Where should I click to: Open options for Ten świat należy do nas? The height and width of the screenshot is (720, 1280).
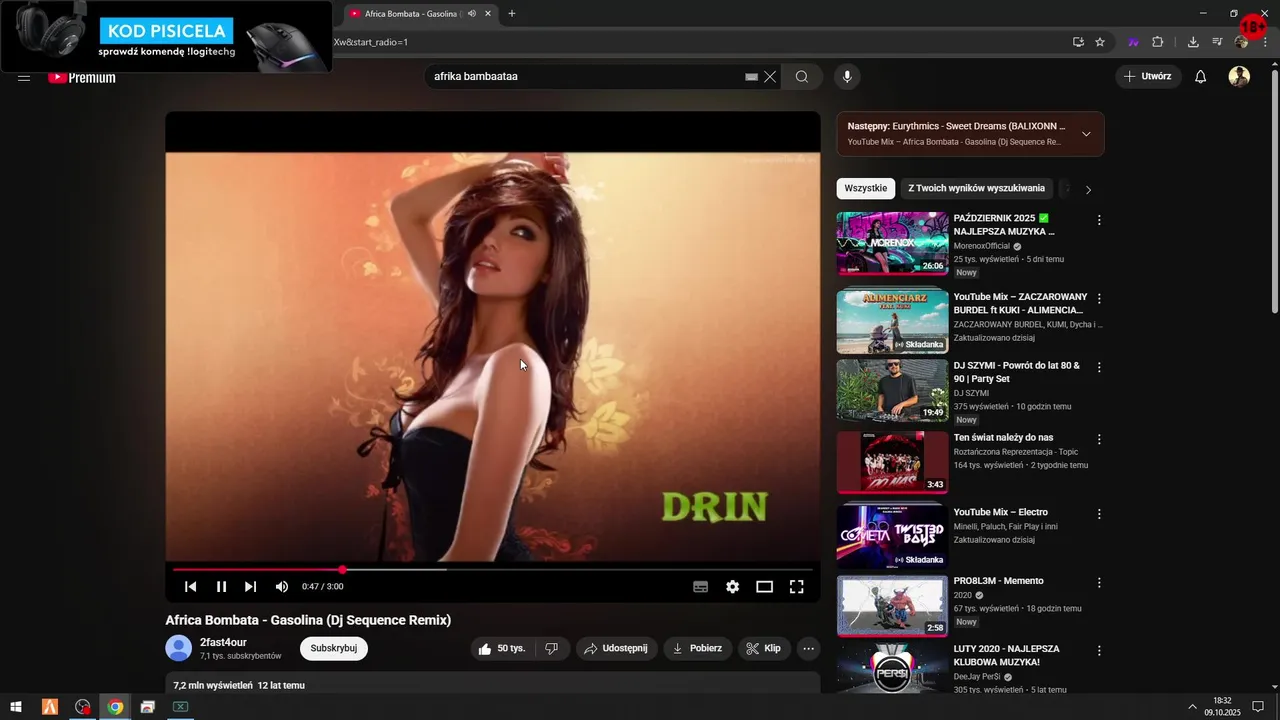coord(1099,439)
